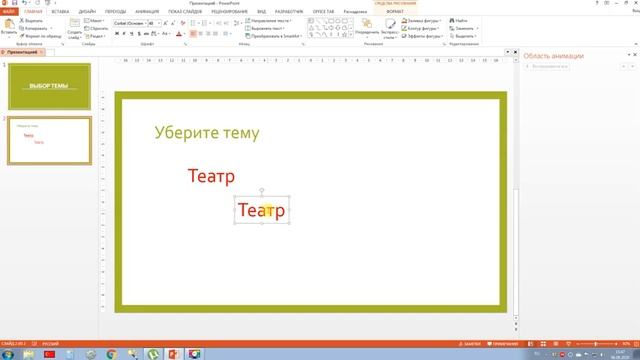Click the Font Color red A swatch
The width and height of the screenshot is (640, 360).
(178, 34)
